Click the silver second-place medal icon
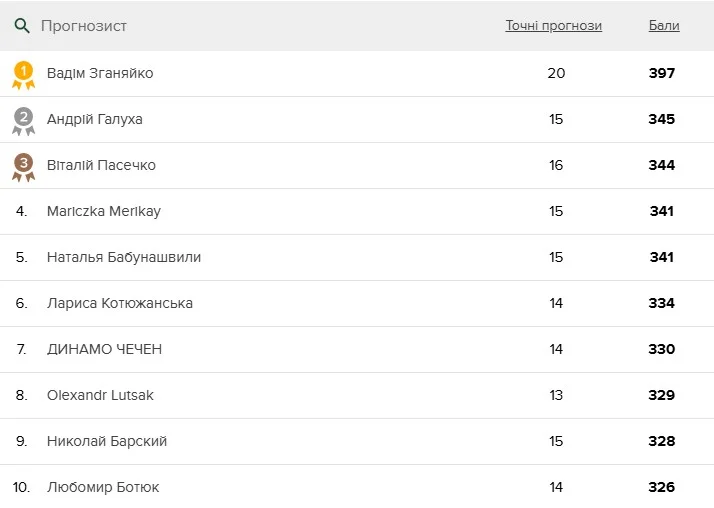Image resolution: width=714 pixels, height=508 pixels. pos(23,120)
